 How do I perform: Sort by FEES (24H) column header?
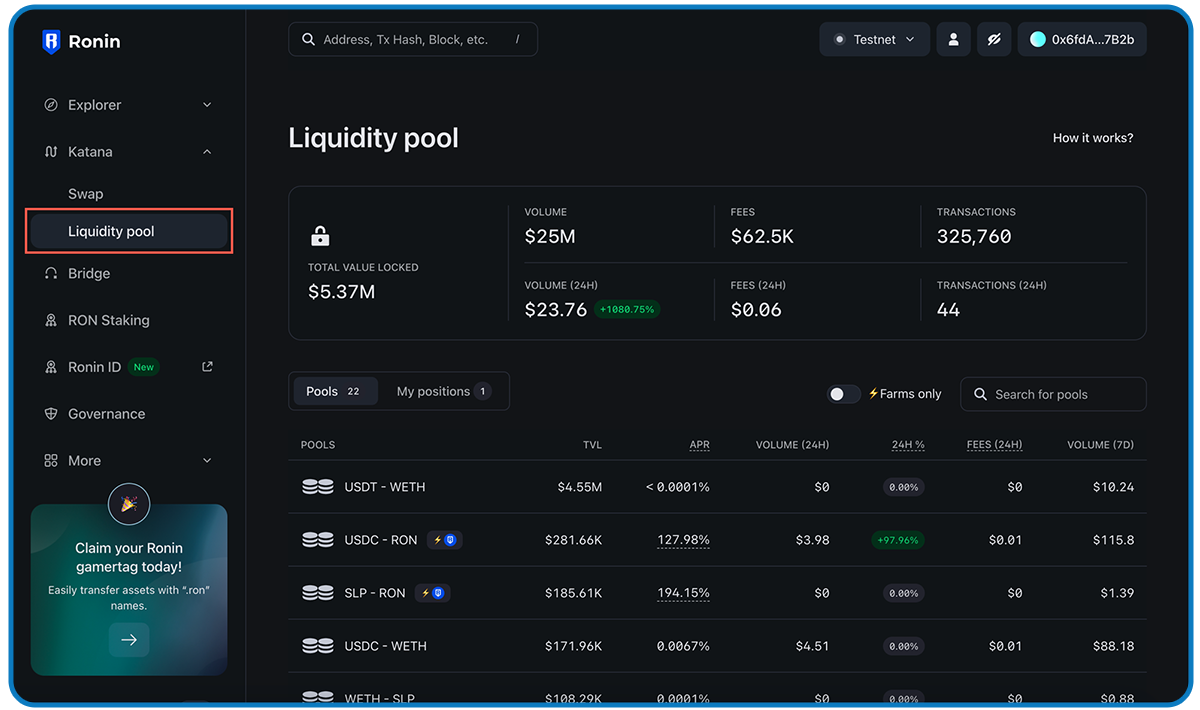[994, 445]
